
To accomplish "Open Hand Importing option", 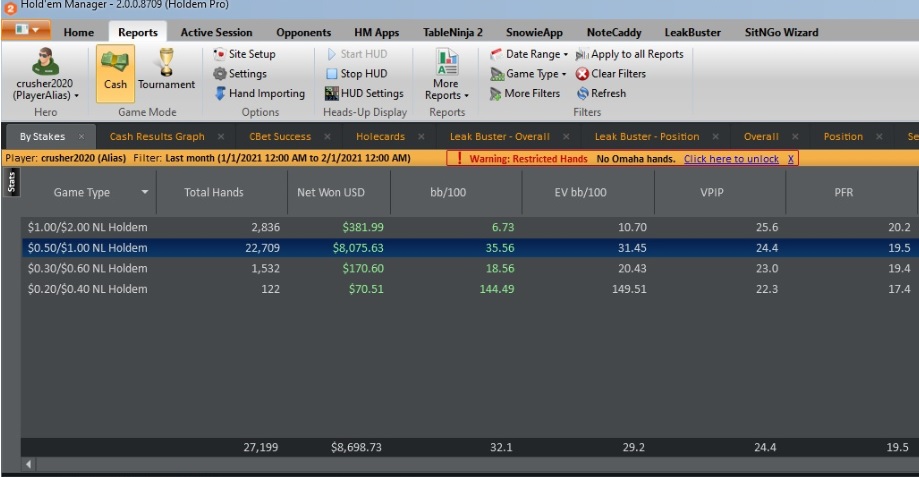I will point(259,93).
